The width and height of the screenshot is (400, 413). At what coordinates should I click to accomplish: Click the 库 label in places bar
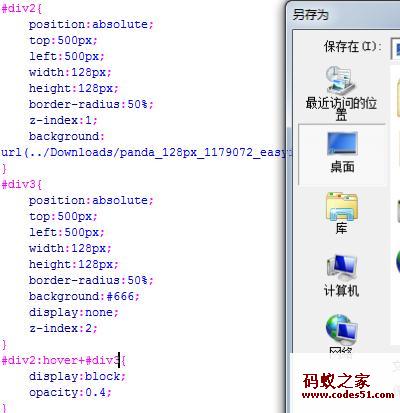341,228
